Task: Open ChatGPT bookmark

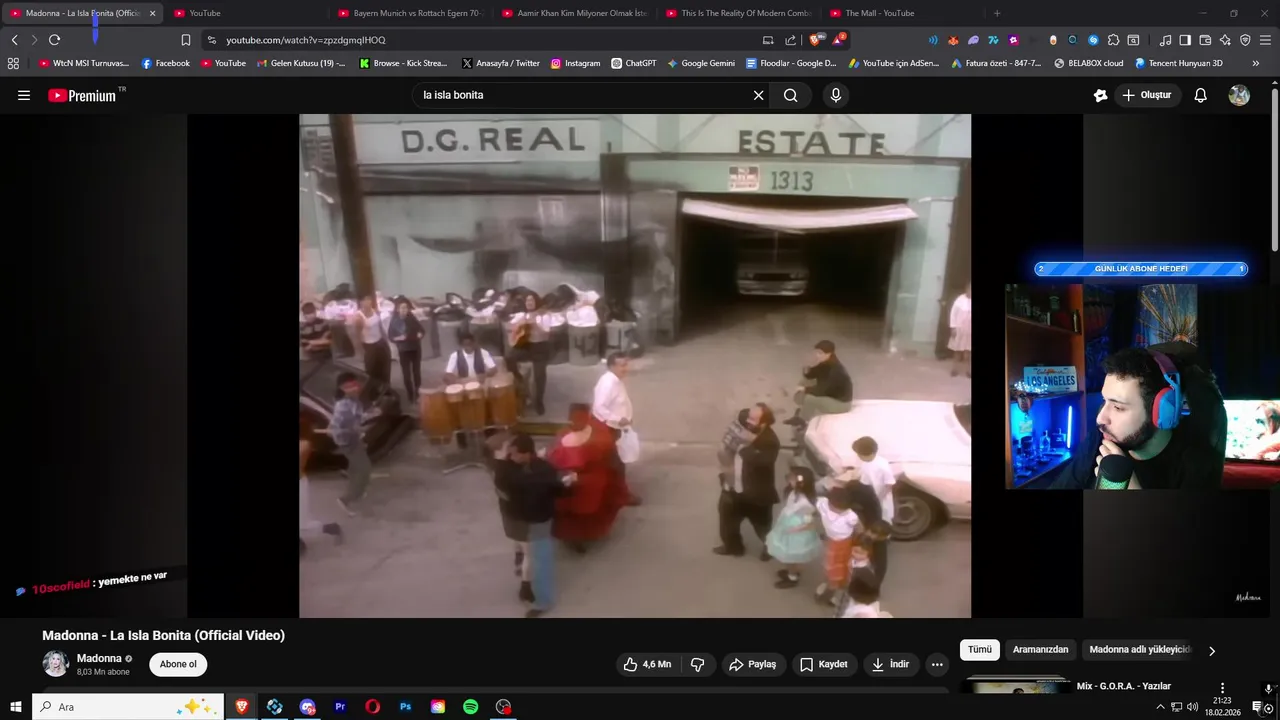Action: point(634,63)
